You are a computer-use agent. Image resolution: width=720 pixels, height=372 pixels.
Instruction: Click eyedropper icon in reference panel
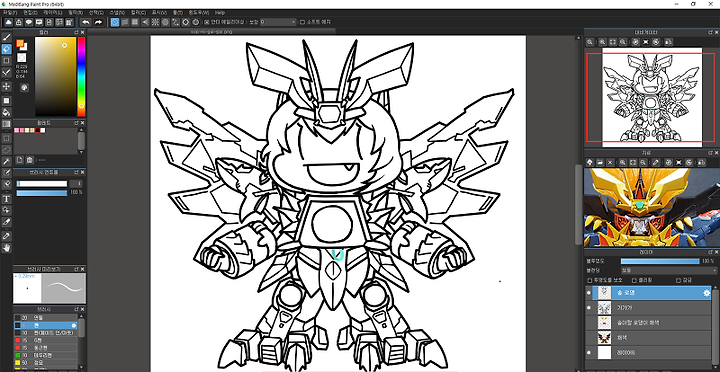pyautogui.click(x=656, y=162)
